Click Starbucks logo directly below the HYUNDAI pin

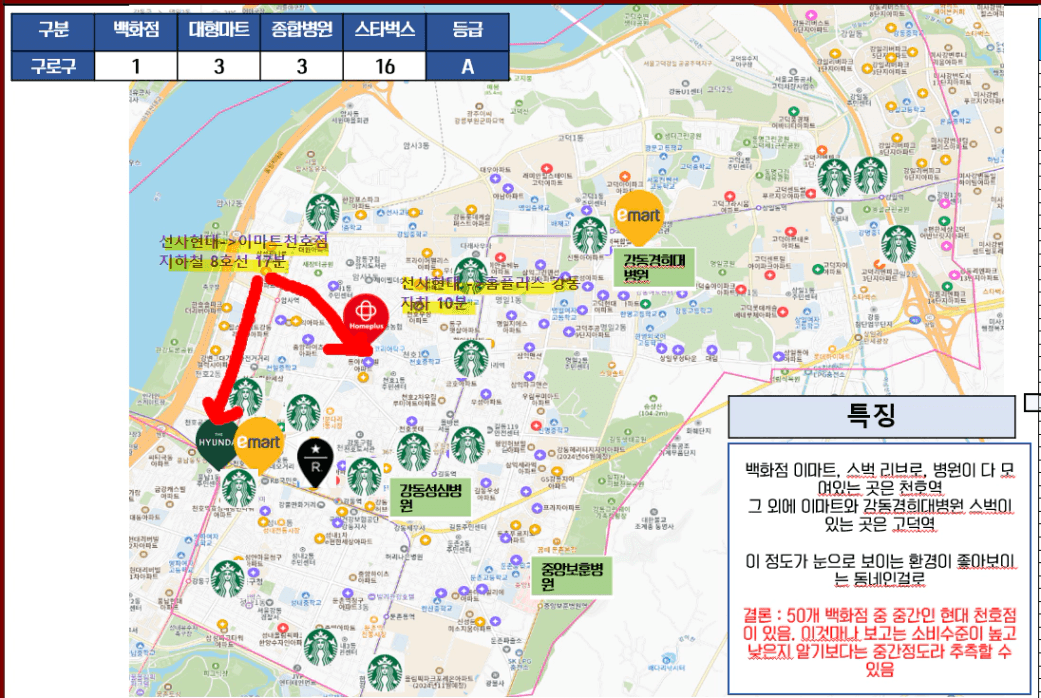239,488
